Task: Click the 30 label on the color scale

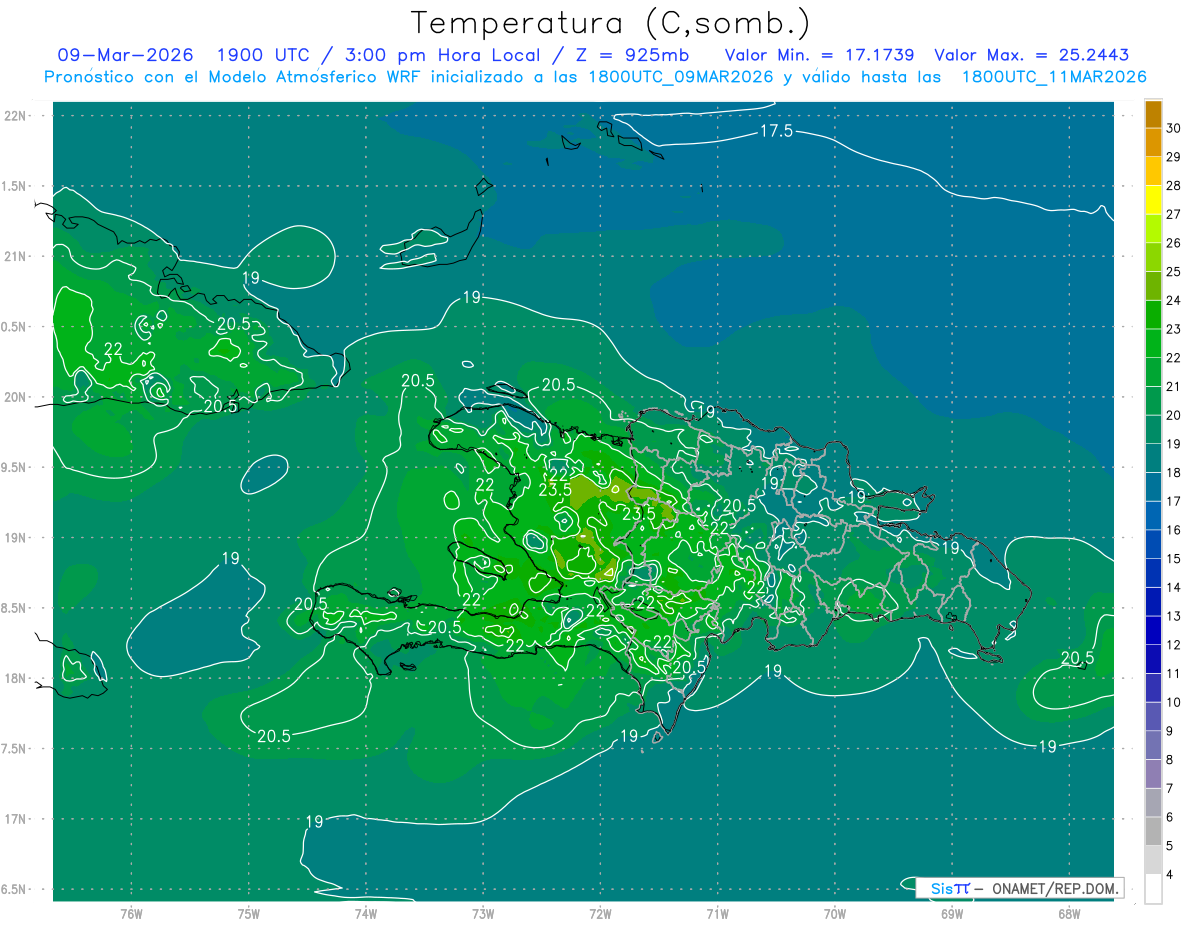Action: [1174, 128]
